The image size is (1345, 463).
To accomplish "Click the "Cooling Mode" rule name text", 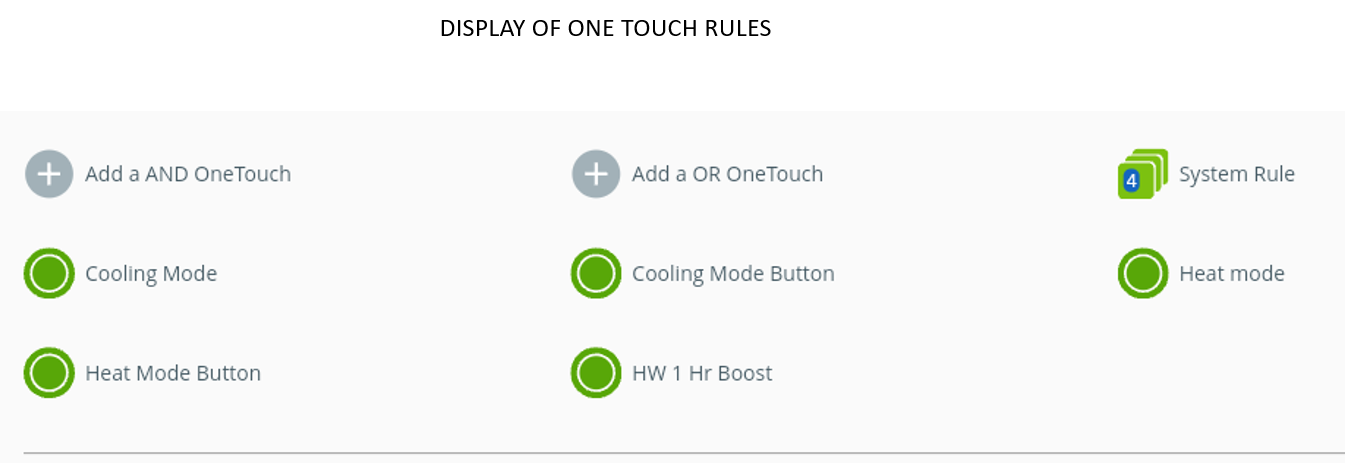I will point(151,273).
